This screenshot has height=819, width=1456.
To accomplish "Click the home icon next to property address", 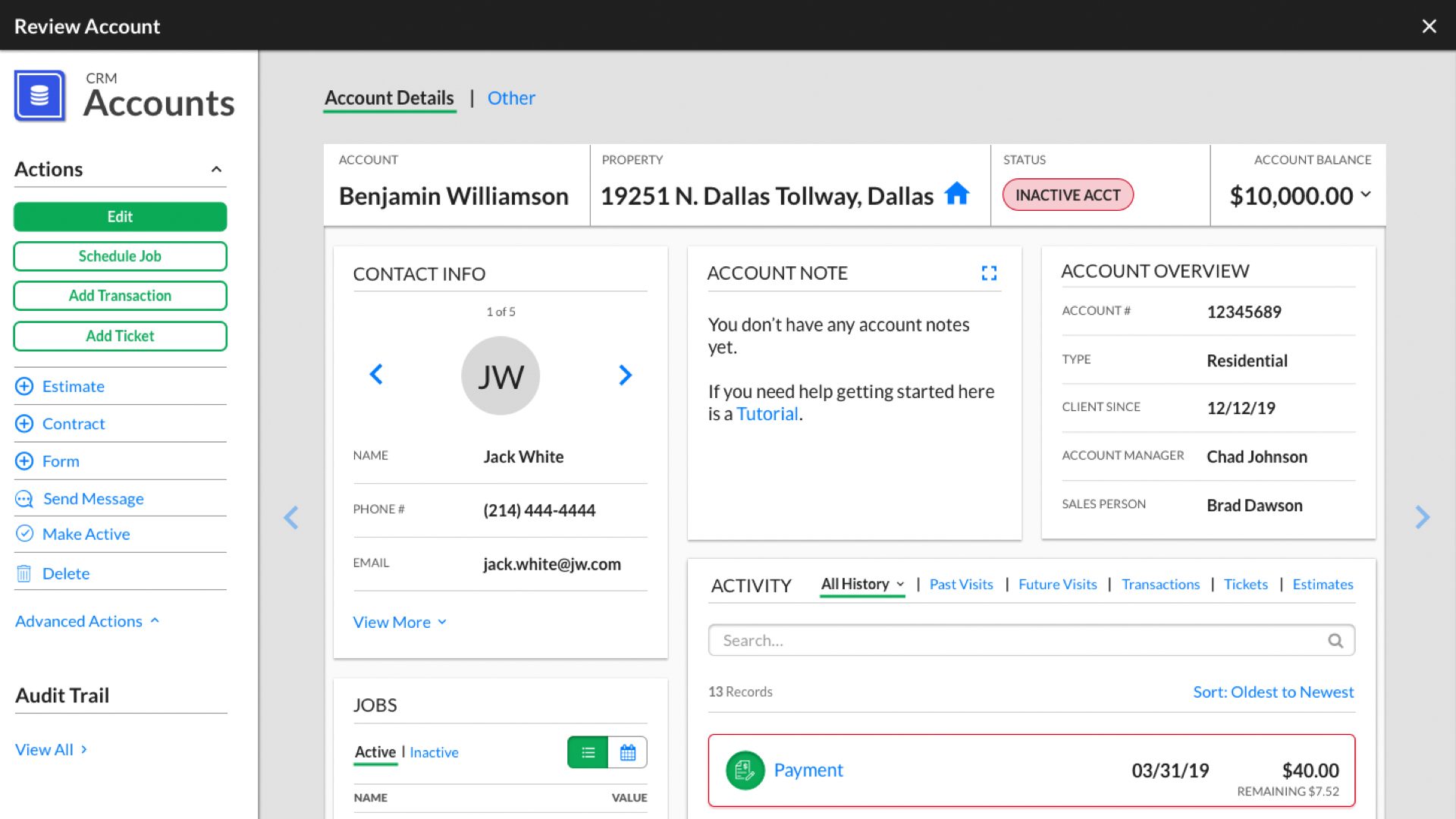I will click(x=956, y=194).
